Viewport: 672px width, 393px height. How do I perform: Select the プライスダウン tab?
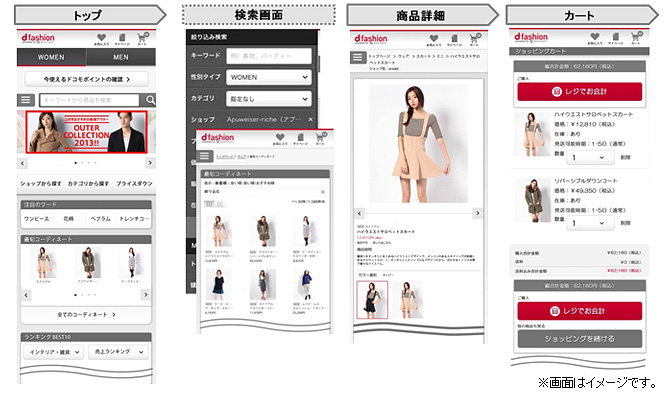click(134, 183)
